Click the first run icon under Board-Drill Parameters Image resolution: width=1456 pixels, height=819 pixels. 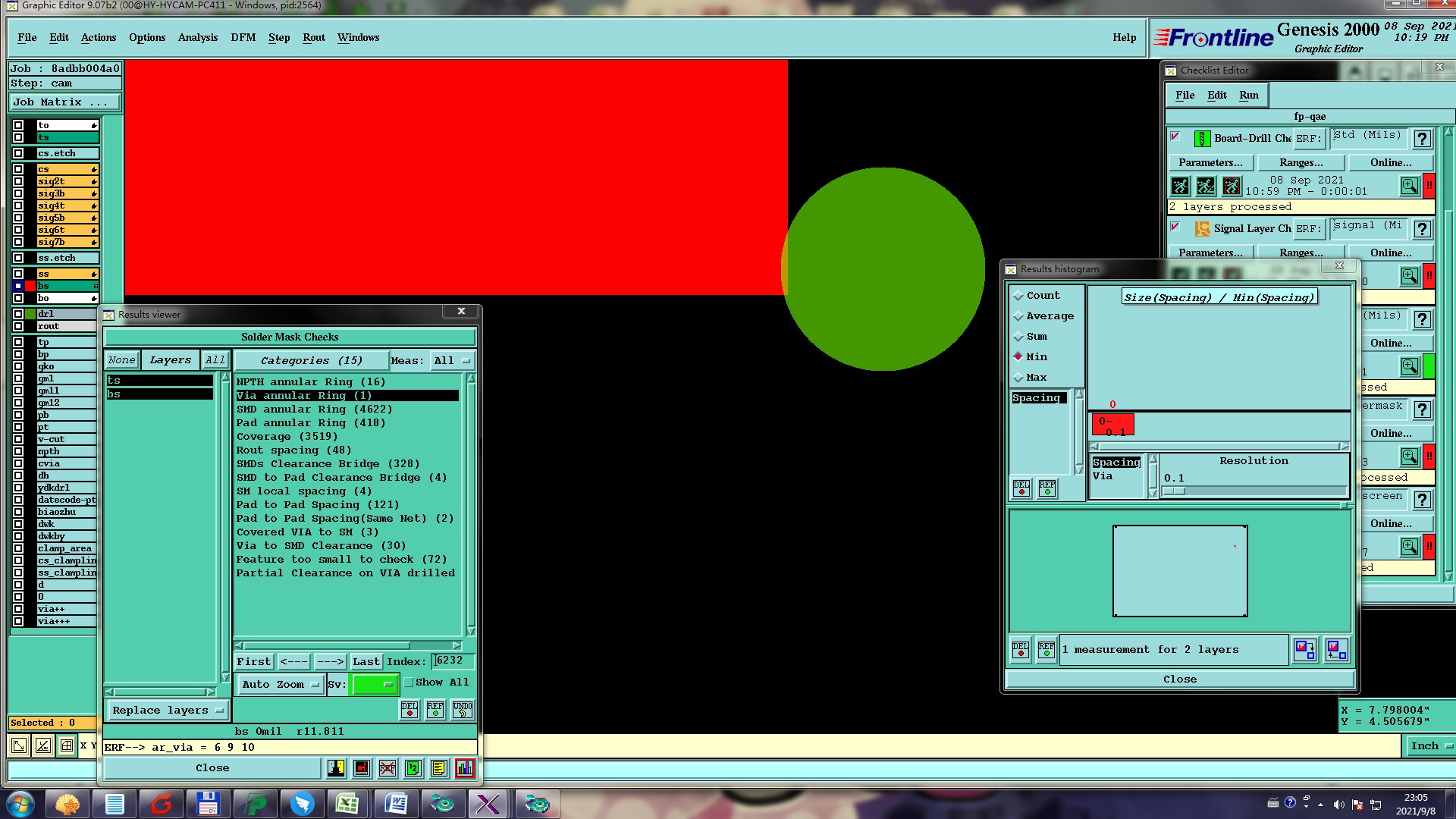(1180, 186)
